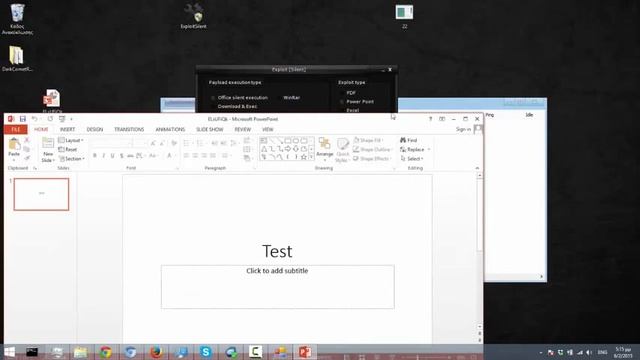Toggle Underline formatting
The width and height of the screenshot is (640, 360).
[x=113, y=156]
